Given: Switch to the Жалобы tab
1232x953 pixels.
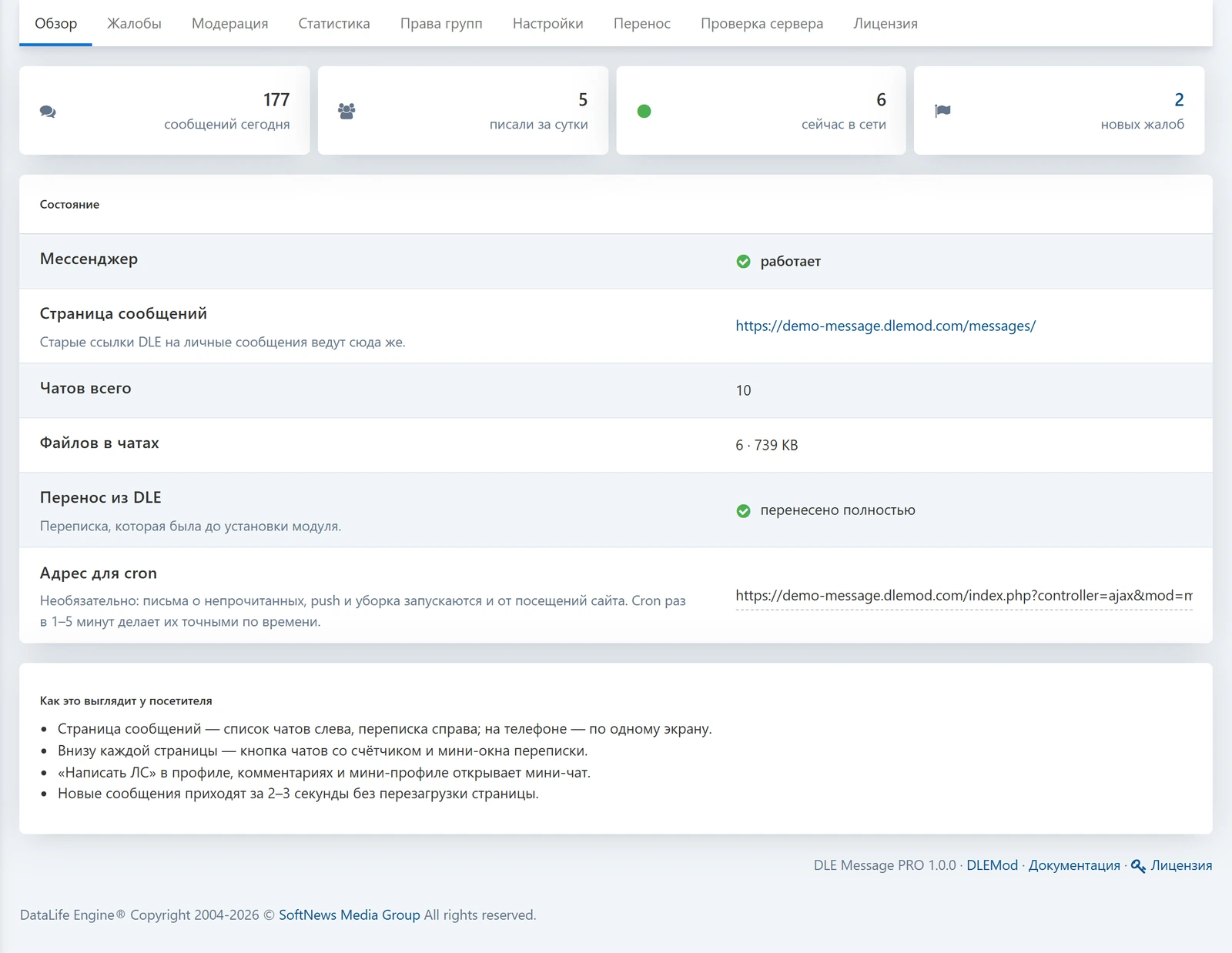Looking at the screenshot, I should (x=134, y=23).
